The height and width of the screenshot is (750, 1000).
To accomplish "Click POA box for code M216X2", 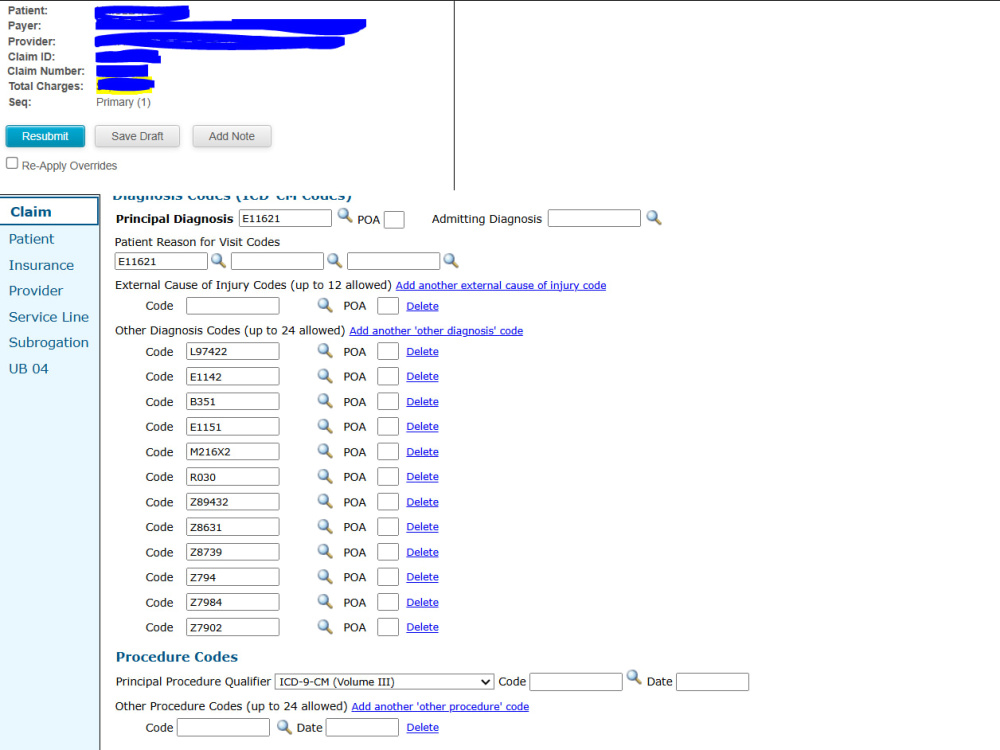I will (x=388, y=452).
